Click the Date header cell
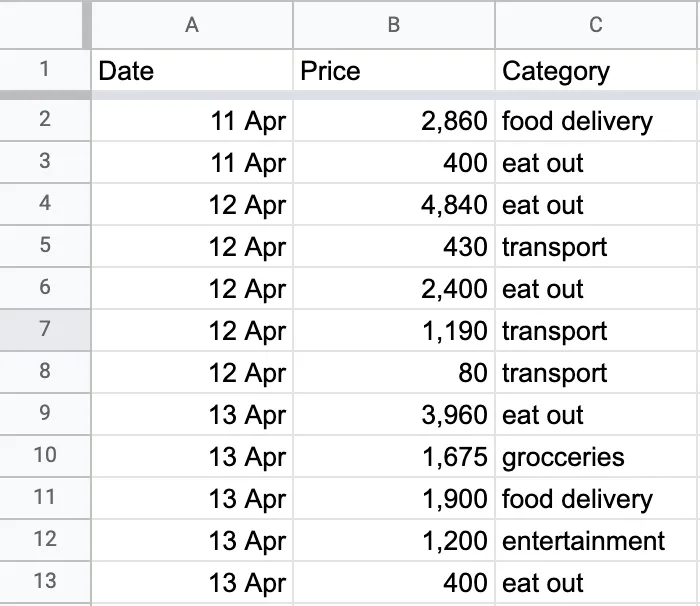700x606 pixels. coord(192,71)
